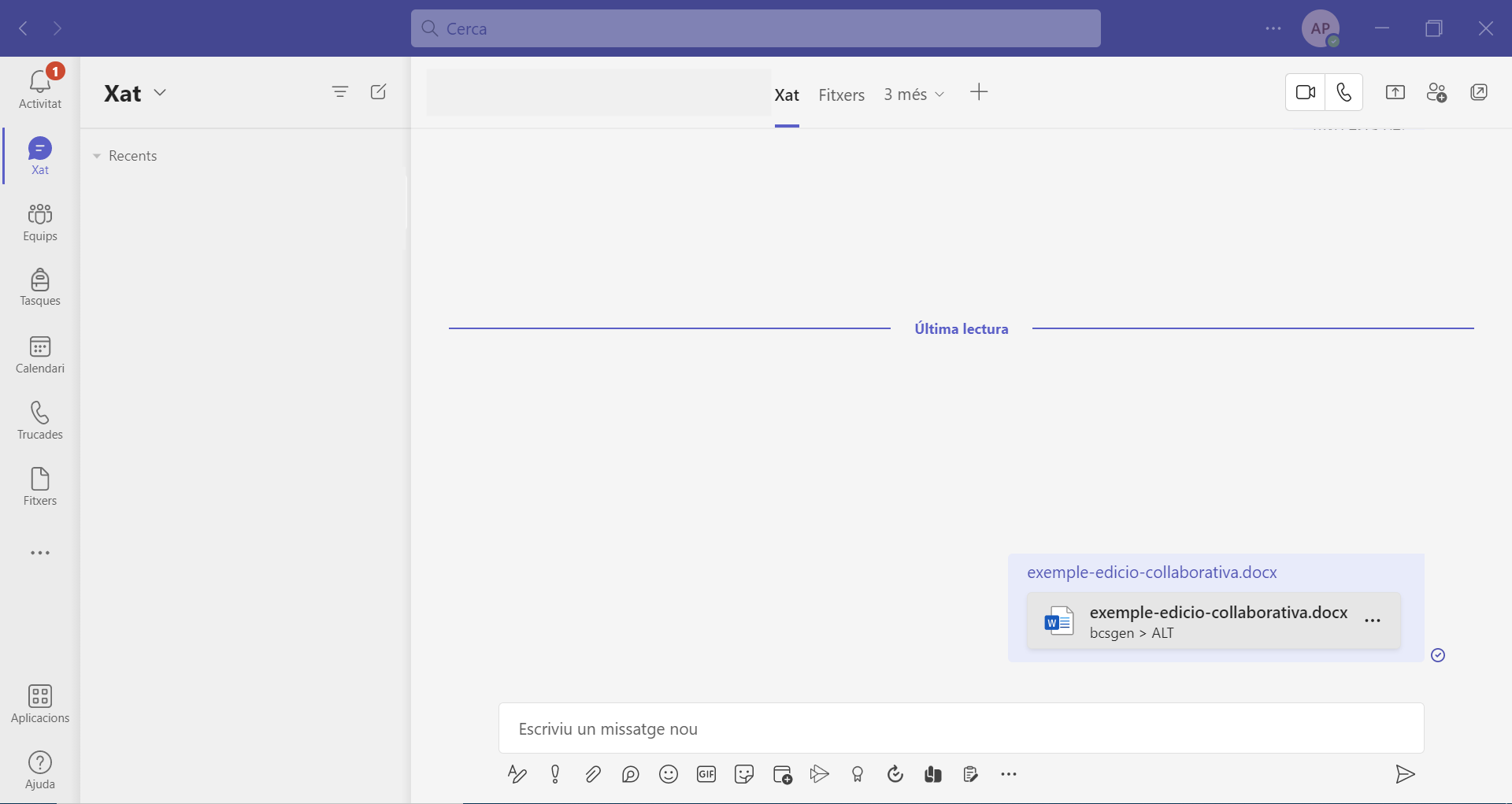Open the emoji picker
Image resolution: width=1512 pixels, height=804 pixels.
click(x=669, y=774)
